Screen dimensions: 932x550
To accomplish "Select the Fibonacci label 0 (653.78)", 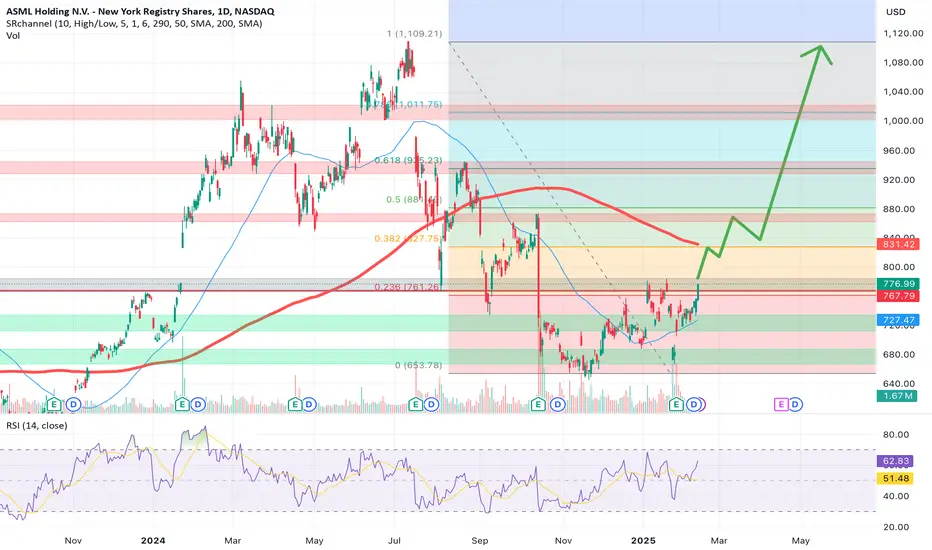I will pos(418,365).
